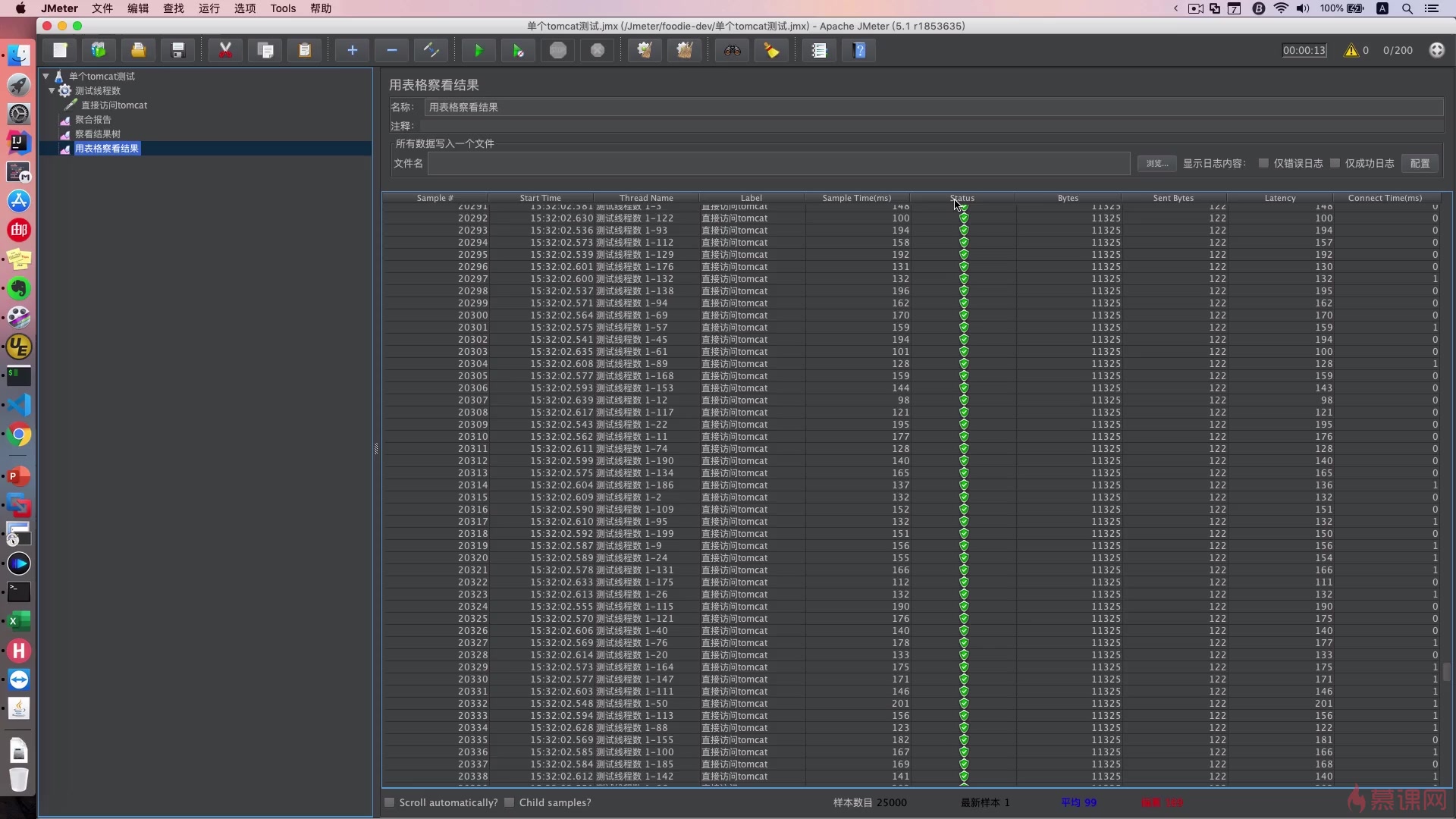Viewport: 1456px width, 819px height.
Task: Sort by Bytes column header
Action: coord(1068,198)
